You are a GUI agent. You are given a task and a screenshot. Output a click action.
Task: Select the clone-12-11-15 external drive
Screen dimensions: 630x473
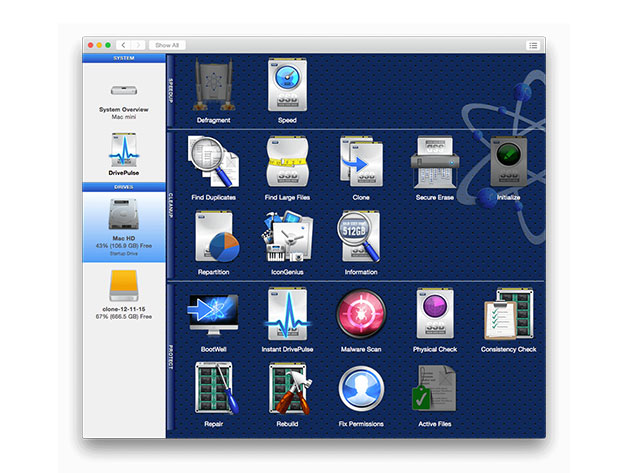[124, 295]
